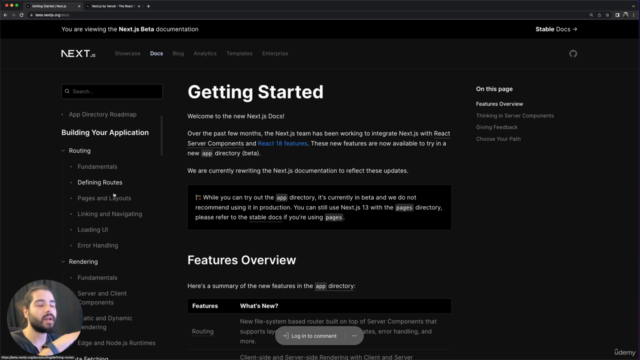This screenshot has height=360, width=640.
Task: Open App Directory Roadmap in sidebar
Action: [102, 115]
